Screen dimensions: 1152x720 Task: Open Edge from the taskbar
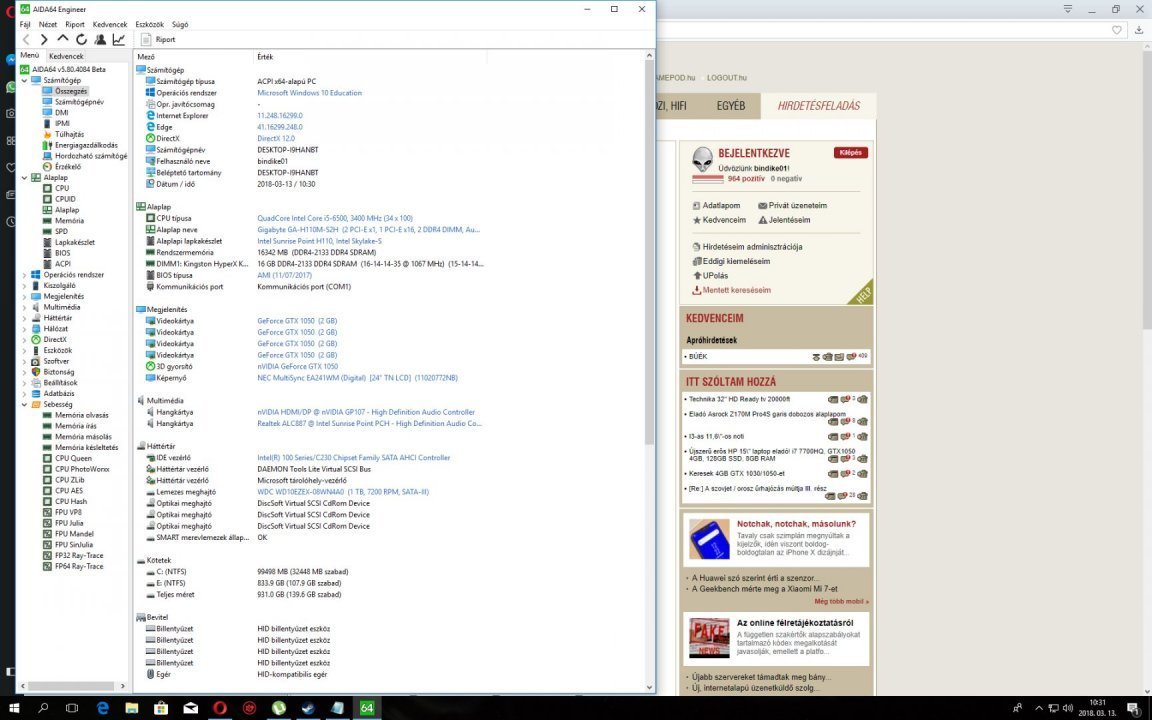102,708
